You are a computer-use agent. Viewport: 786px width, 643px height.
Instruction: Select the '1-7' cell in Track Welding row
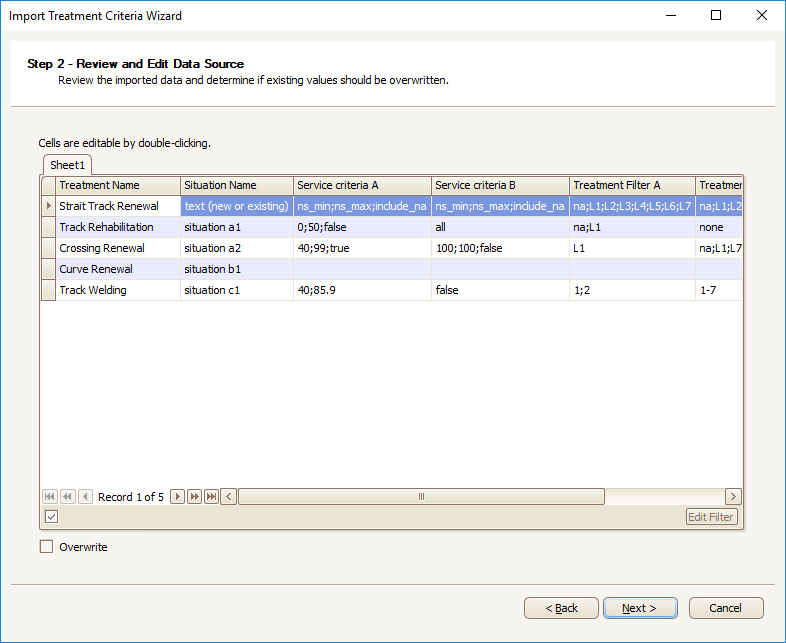(x=719, y=290)
